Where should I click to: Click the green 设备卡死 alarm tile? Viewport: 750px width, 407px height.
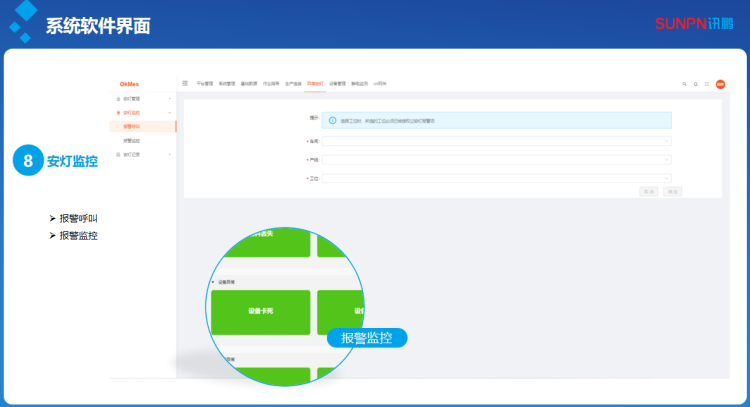(x=260, y=311)
